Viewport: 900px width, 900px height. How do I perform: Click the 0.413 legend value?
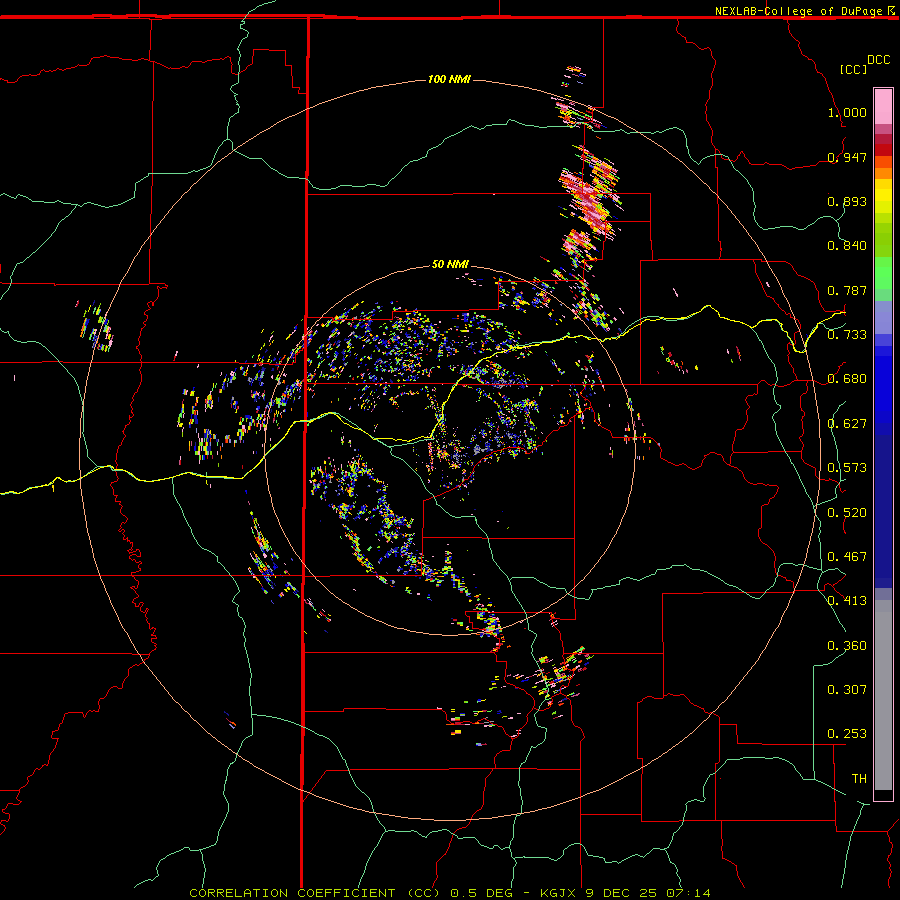click(x=847, y=601)
